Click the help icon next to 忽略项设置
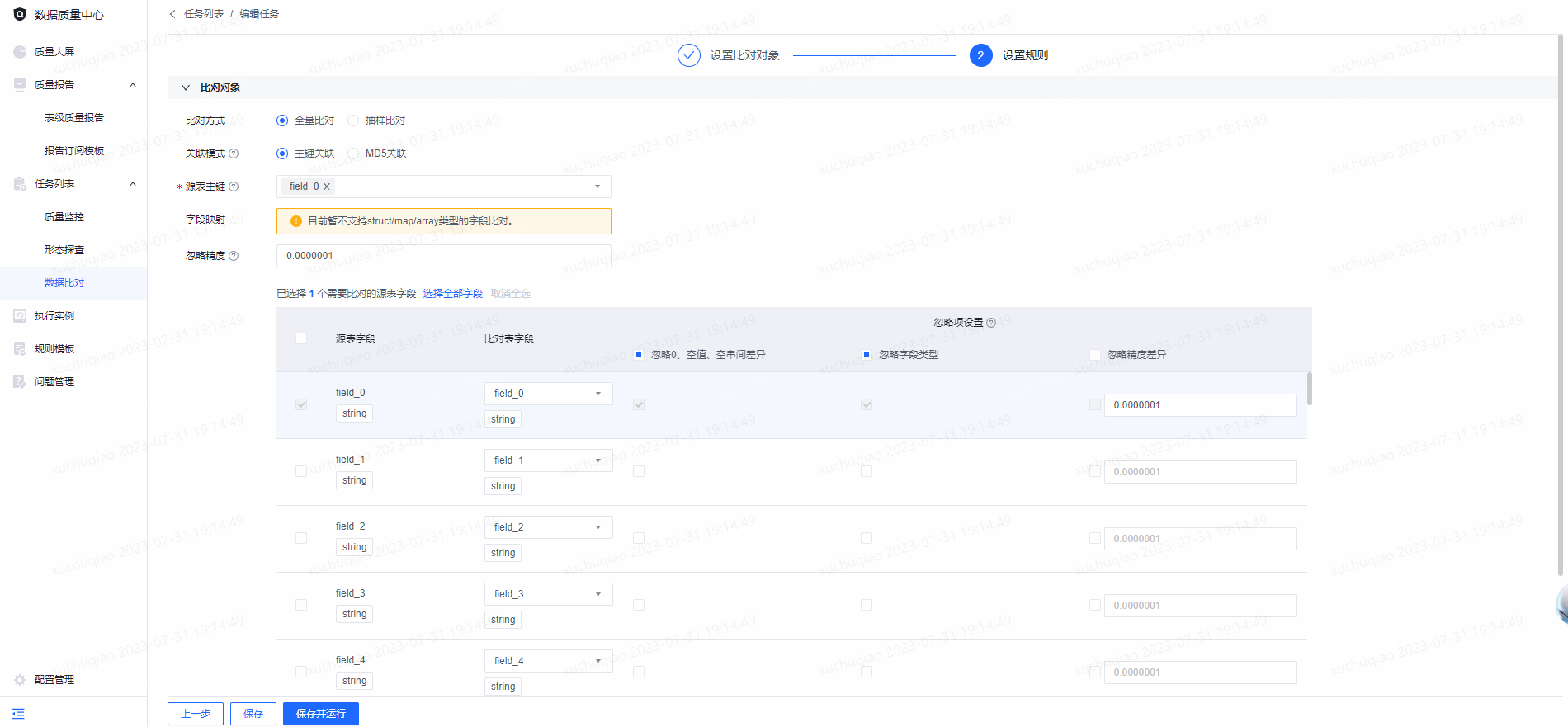Viewport: 1568px width, 727px height. pos(991,323)
